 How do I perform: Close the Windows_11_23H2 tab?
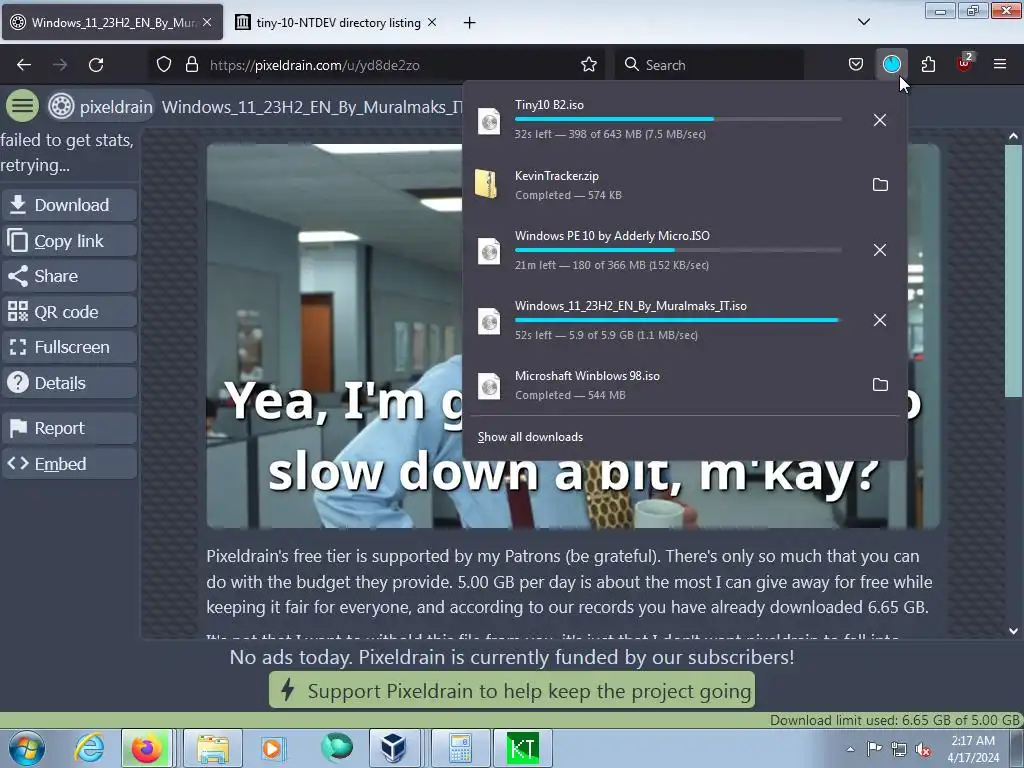207,22
